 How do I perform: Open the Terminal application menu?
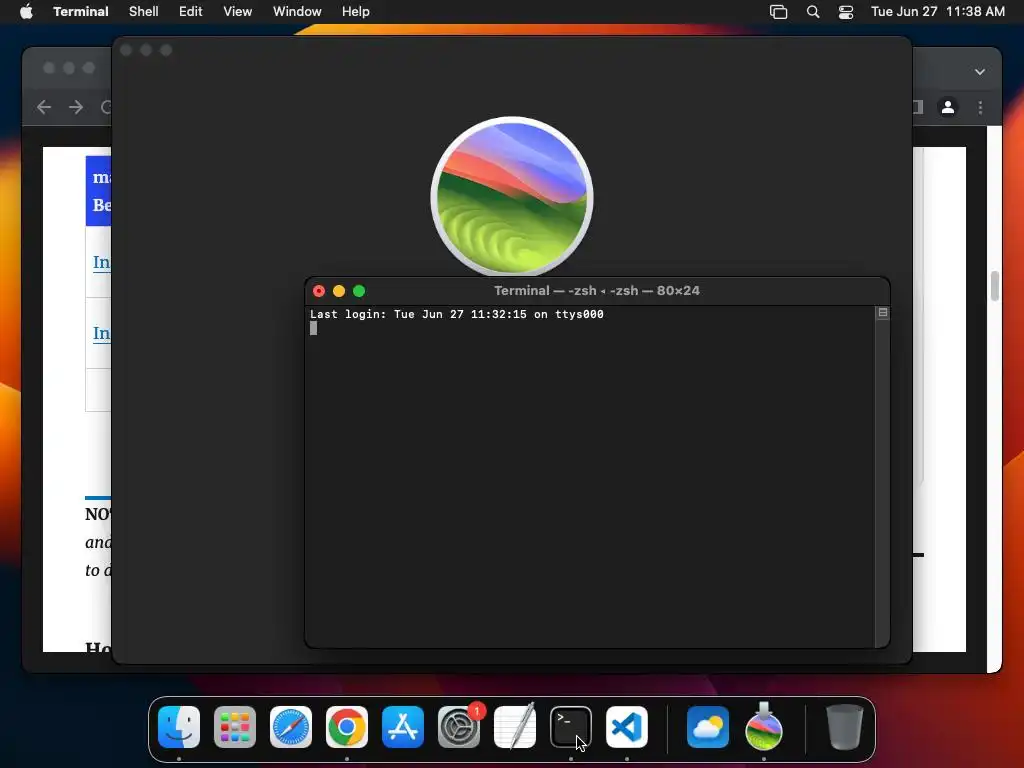click(81, 12)
